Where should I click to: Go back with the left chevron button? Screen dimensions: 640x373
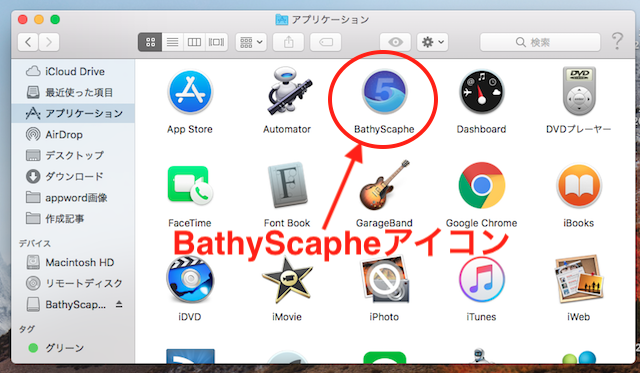point(28,42)
